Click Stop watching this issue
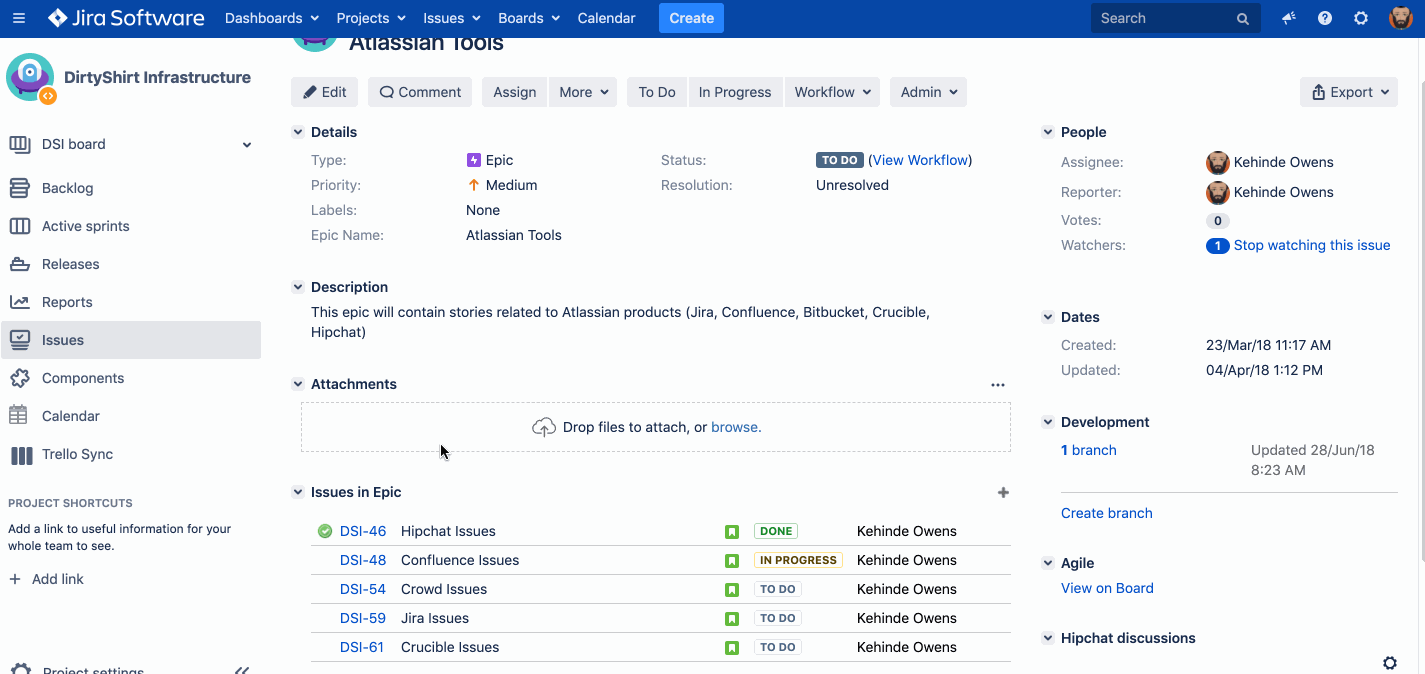The image size is (1425, 674). click(1312, 245)
